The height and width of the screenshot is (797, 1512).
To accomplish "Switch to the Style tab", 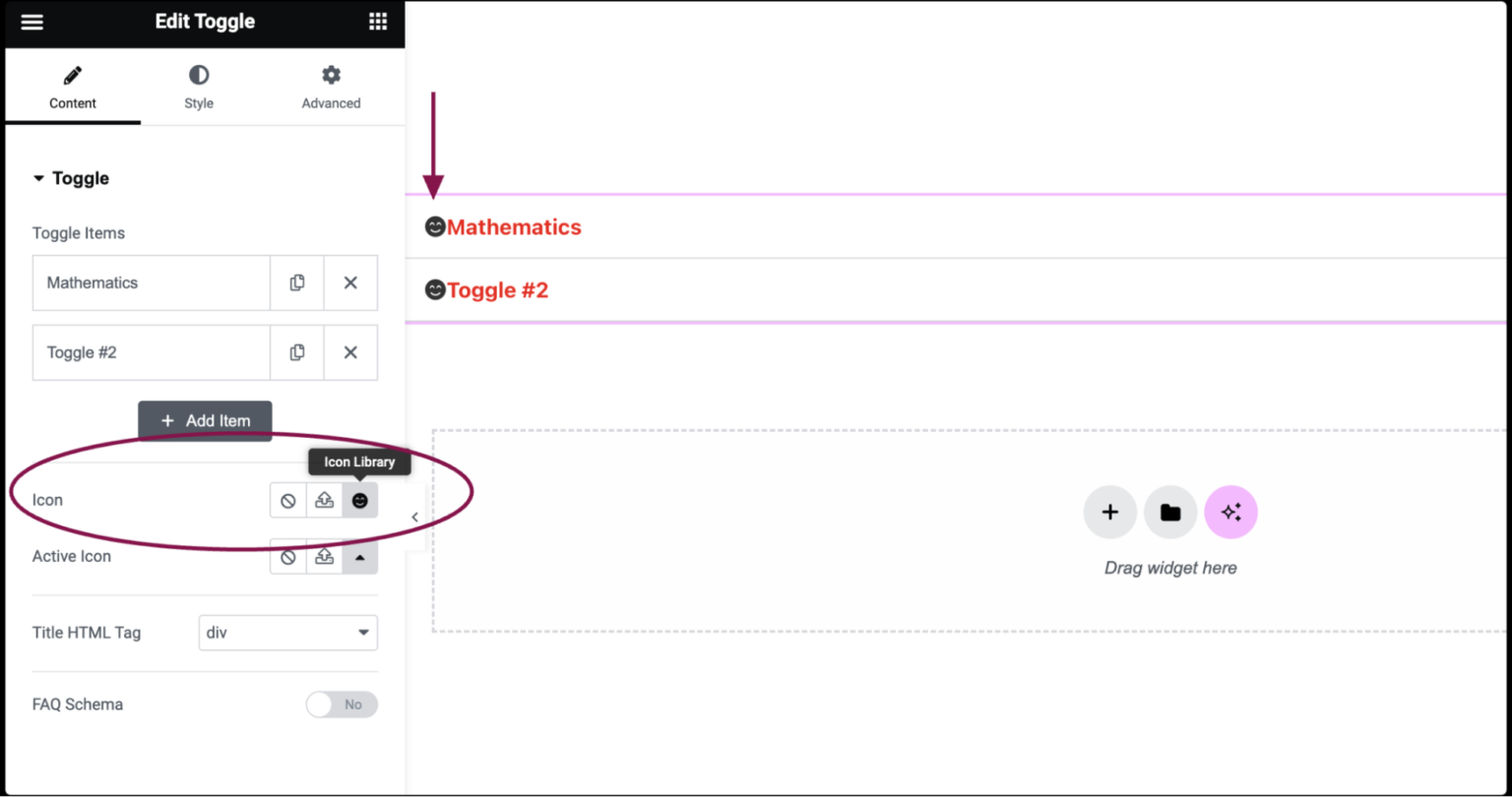I will click(x=199, y=87).
